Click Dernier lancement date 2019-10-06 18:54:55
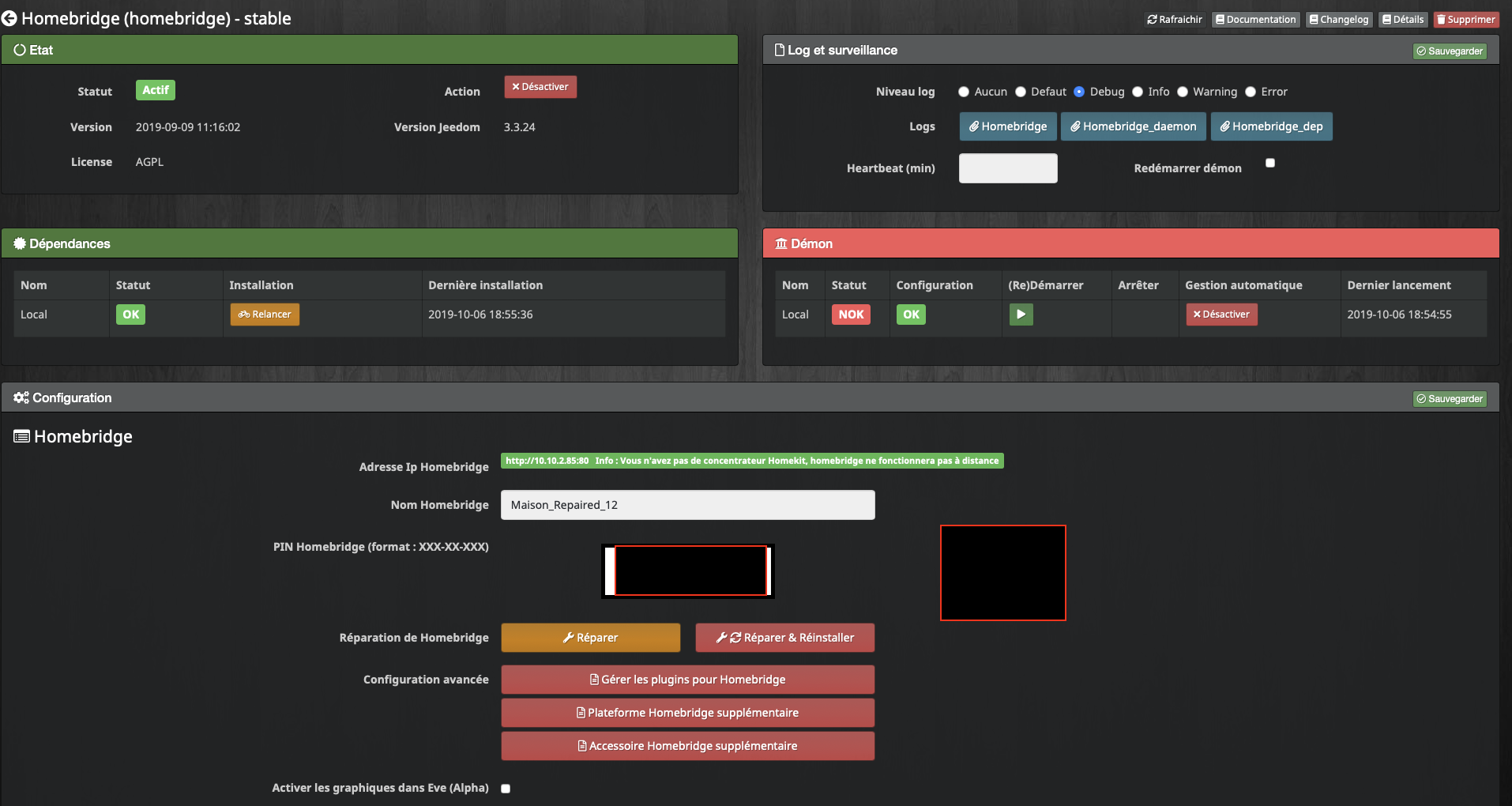This screenshot has width=1512, height=806. point(1399,314)
